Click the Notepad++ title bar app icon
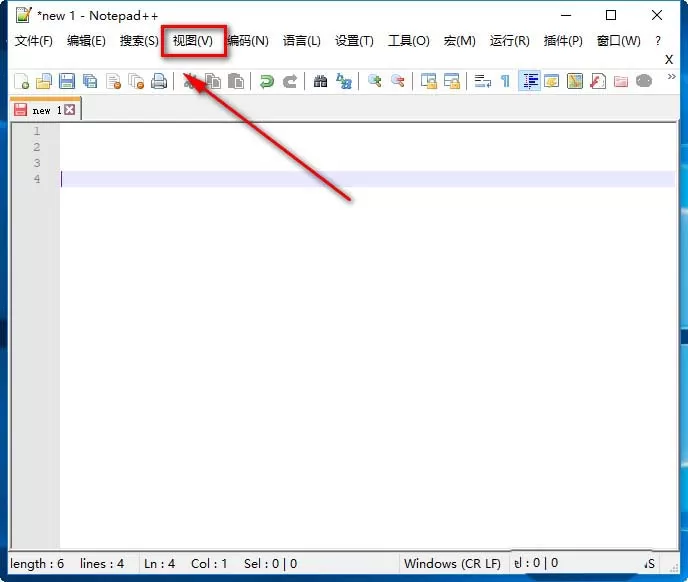 coord(23,15)
